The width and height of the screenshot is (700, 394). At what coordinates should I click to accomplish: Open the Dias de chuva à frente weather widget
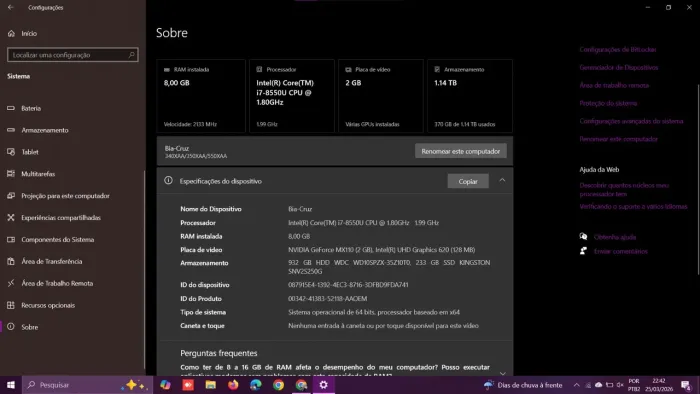[x=523, y=385]
